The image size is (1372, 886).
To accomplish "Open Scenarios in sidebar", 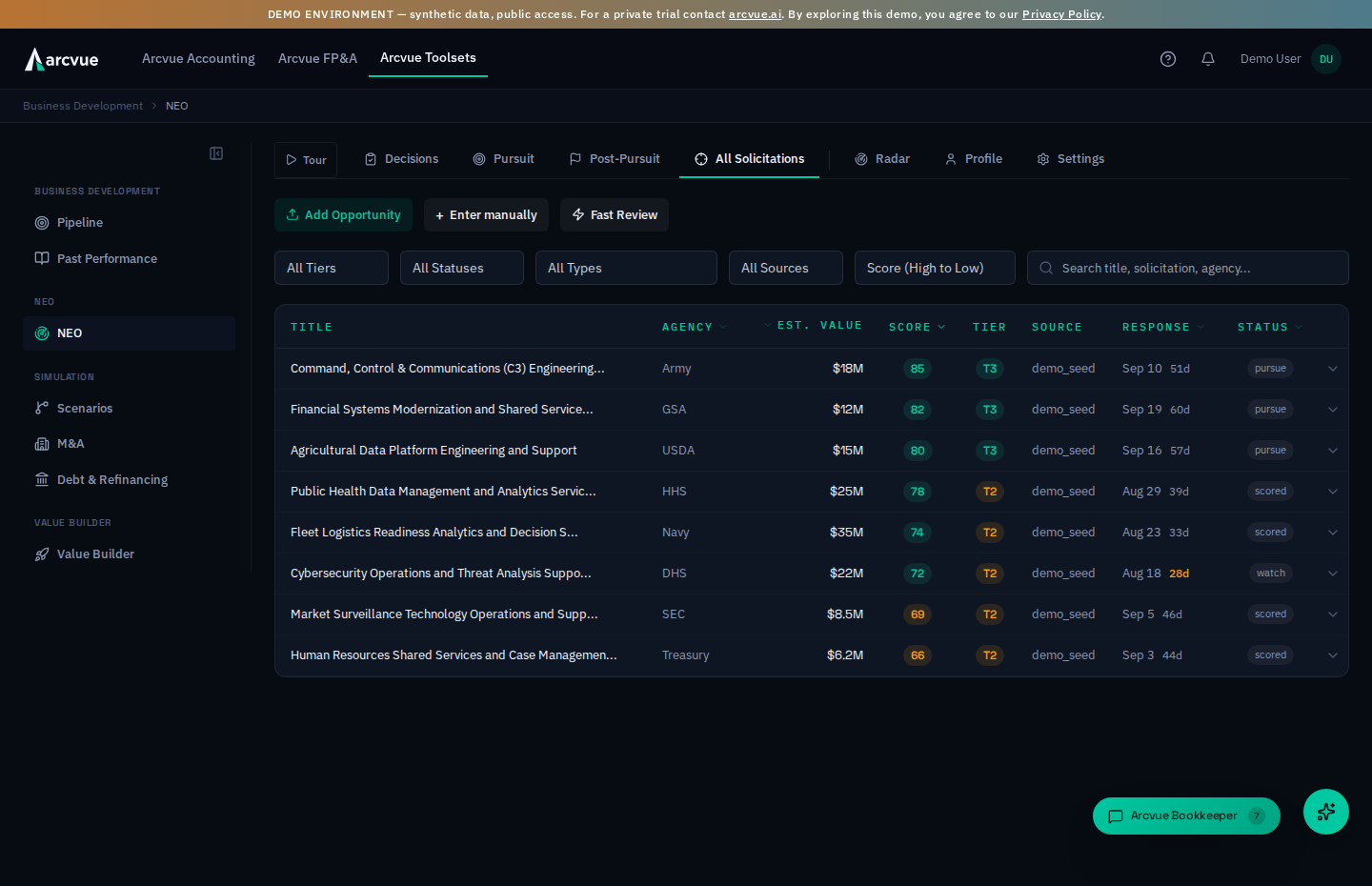I will (129, 408).
